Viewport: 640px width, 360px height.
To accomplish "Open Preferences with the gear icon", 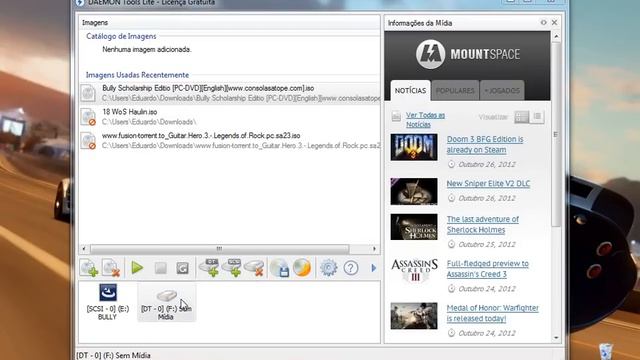I will (329, 268).
